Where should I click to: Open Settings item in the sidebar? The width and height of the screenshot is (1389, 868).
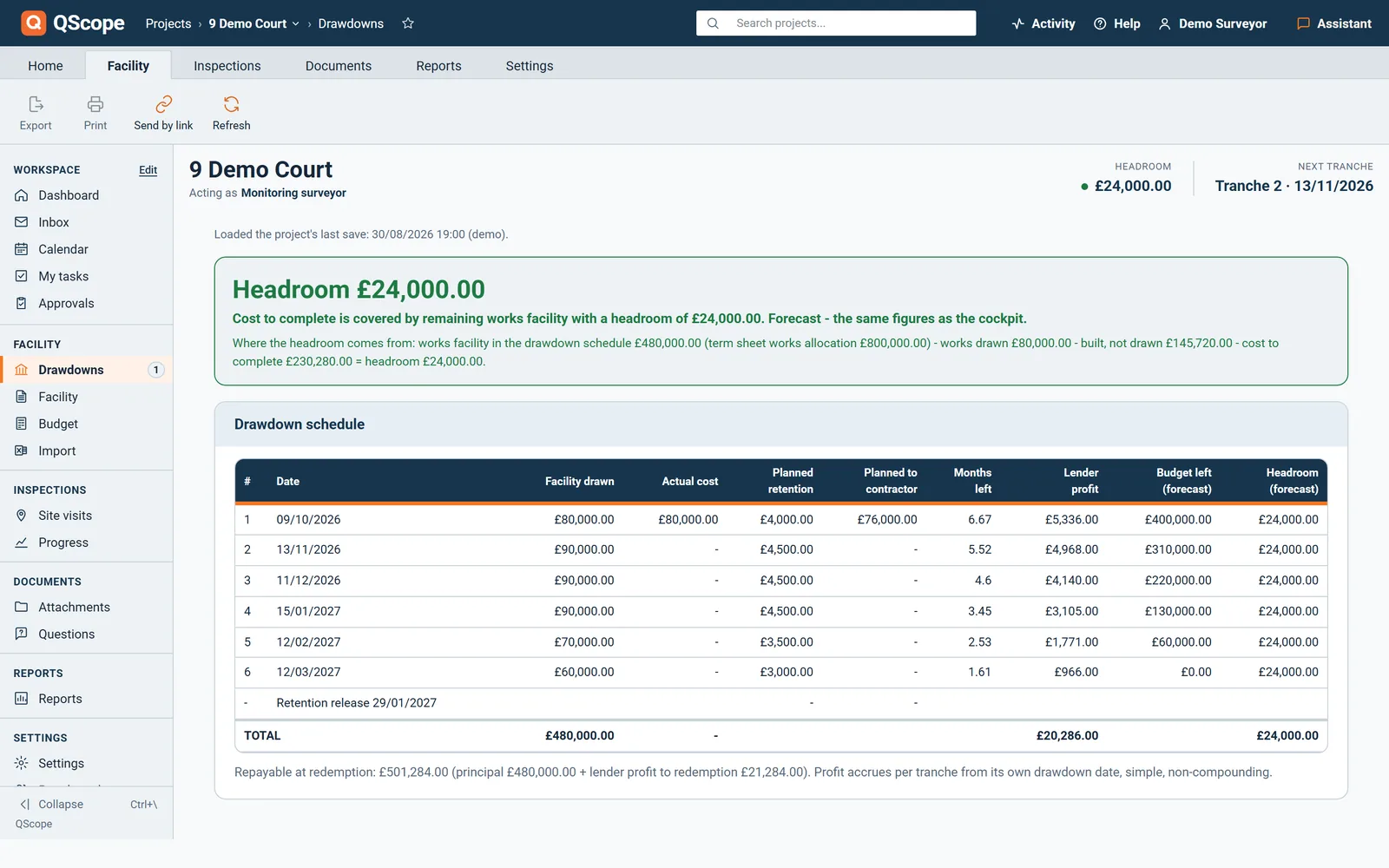[x=86, y=763]
